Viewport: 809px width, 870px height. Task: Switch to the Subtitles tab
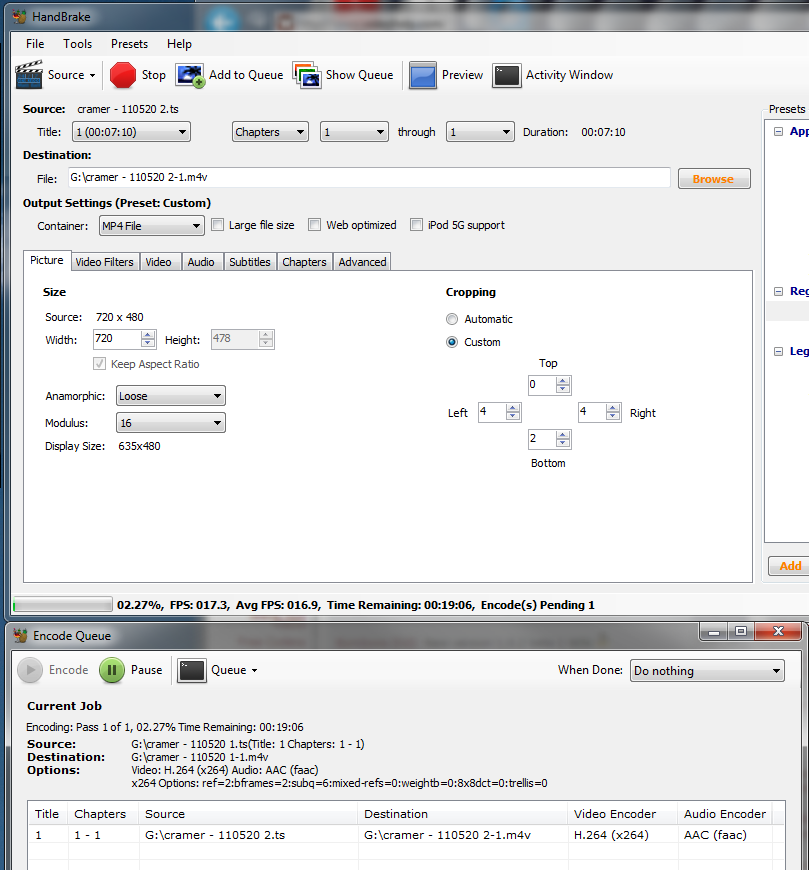coord(250,262)
